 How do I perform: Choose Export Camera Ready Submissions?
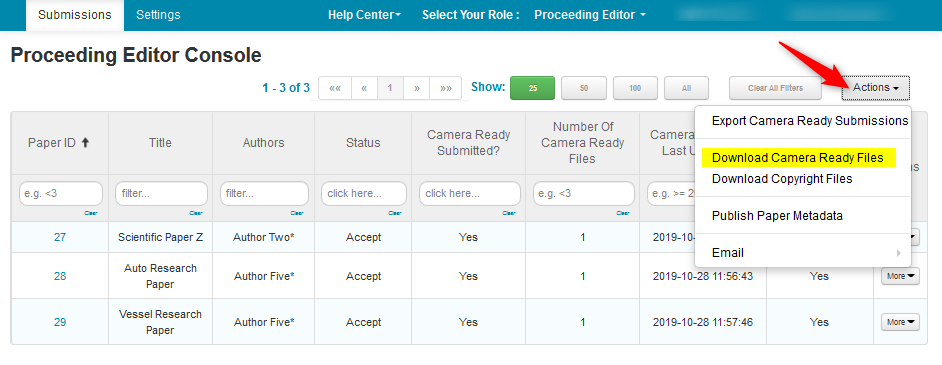tap(810, 121)
